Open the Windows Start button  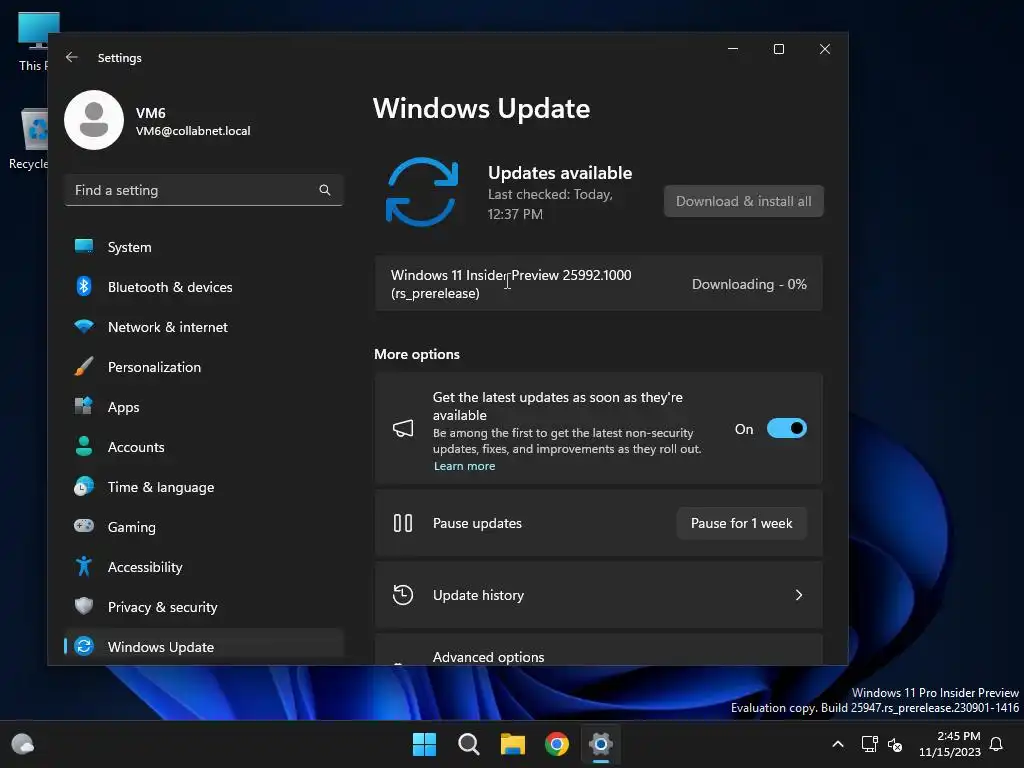click(424, 744)
